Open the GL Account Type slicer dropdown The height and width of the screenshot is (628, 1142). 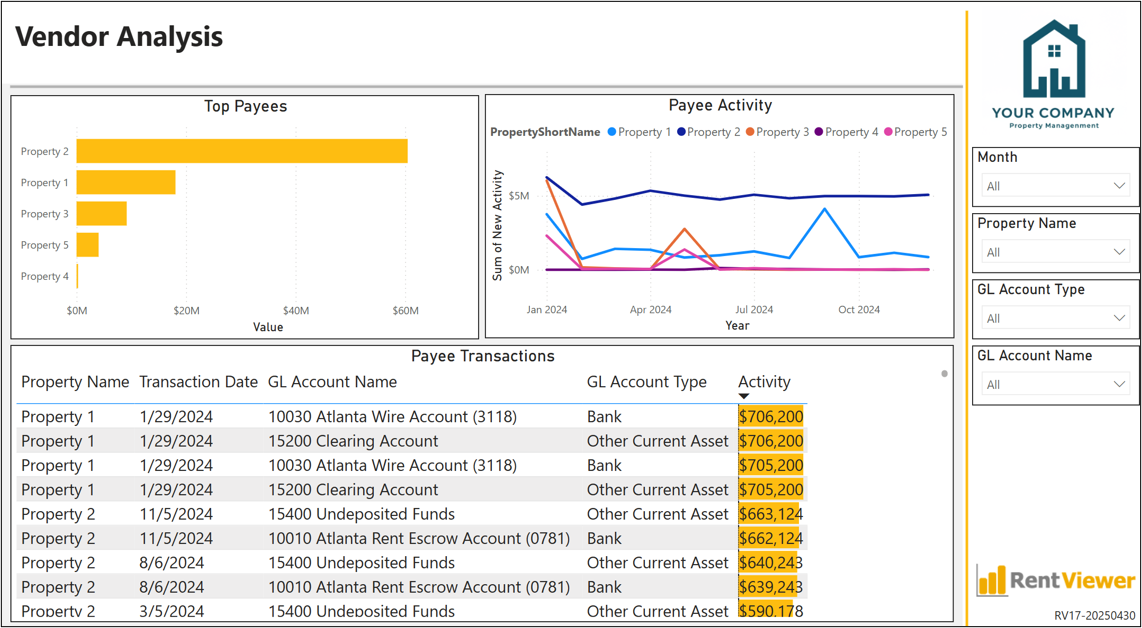point(1055,318)
